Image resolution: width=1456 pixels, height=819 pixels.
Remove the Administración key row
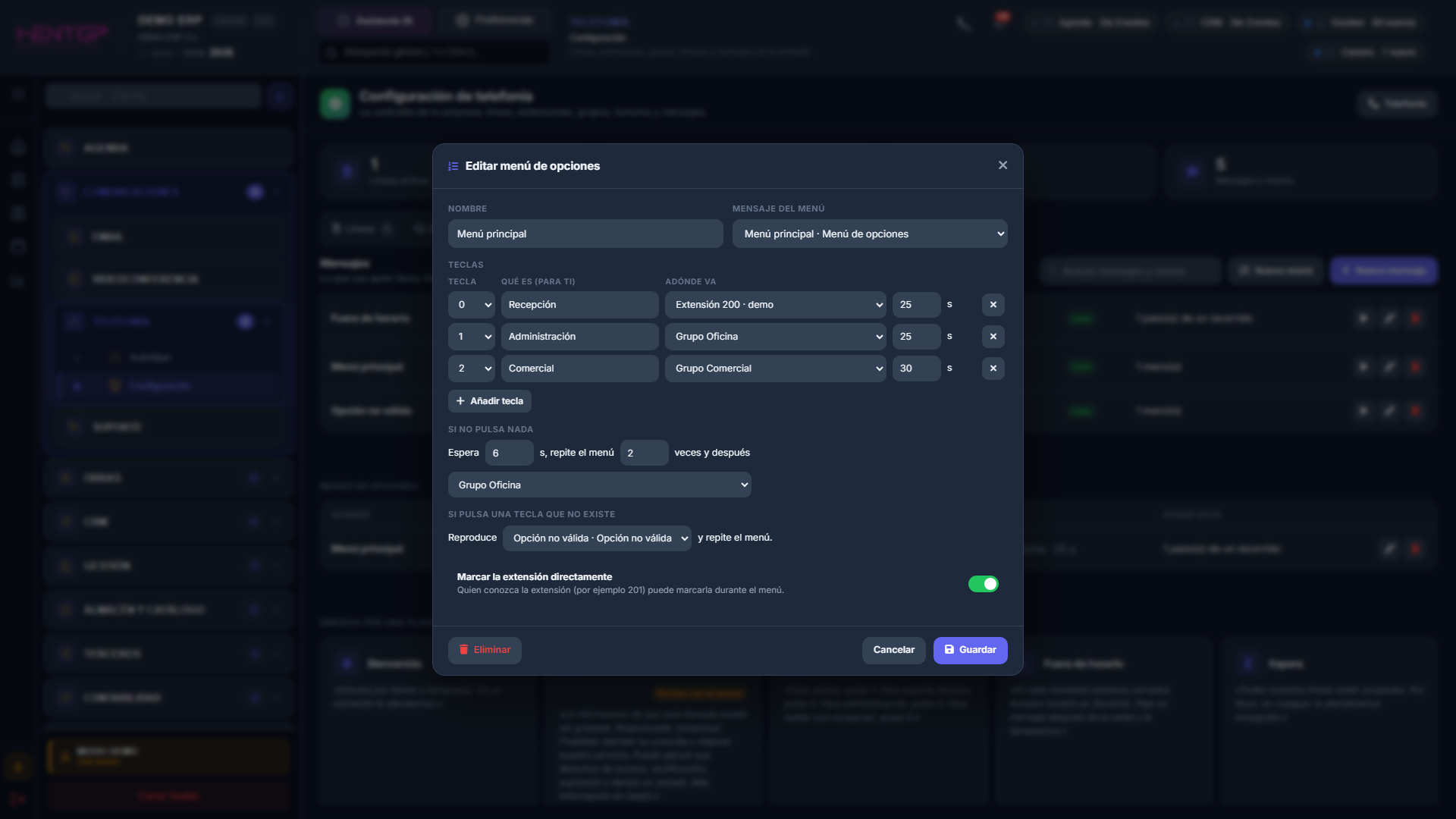point(993,337)
